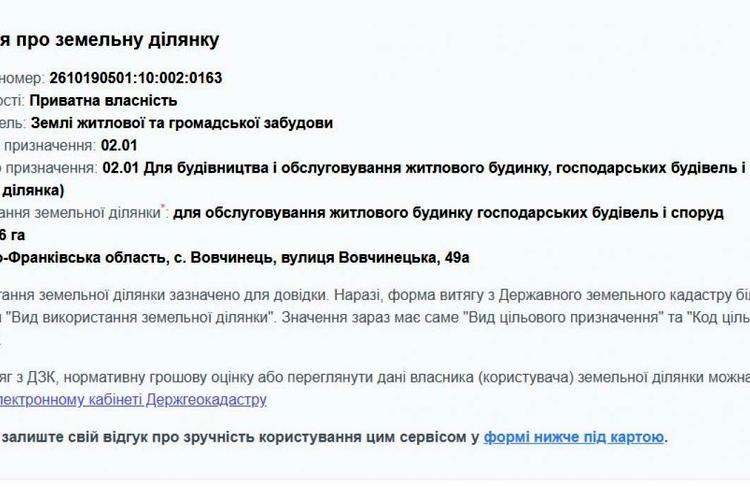Click cadastral number 2610190501:10:002:0163
The width and height of the screenshot is (750, 500).
(136, 78)
